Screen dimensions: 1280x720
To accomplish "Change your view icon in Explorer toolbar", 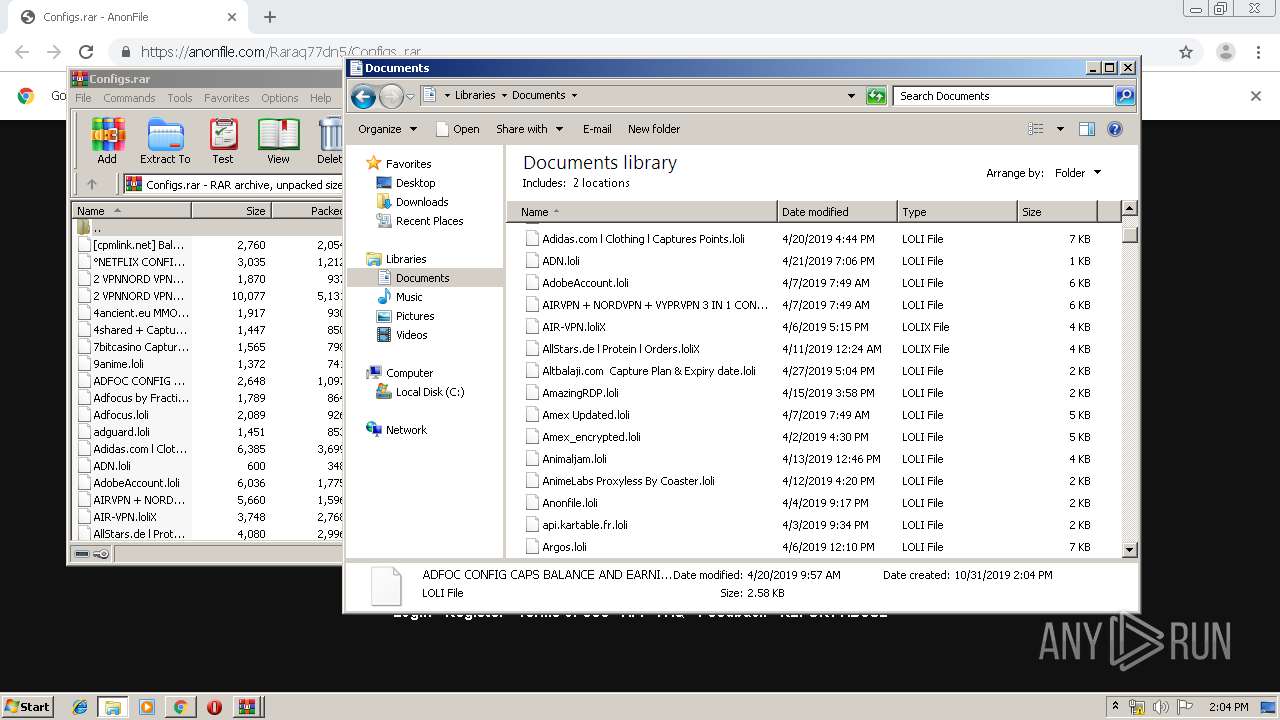I will (x=1036, y=129).
